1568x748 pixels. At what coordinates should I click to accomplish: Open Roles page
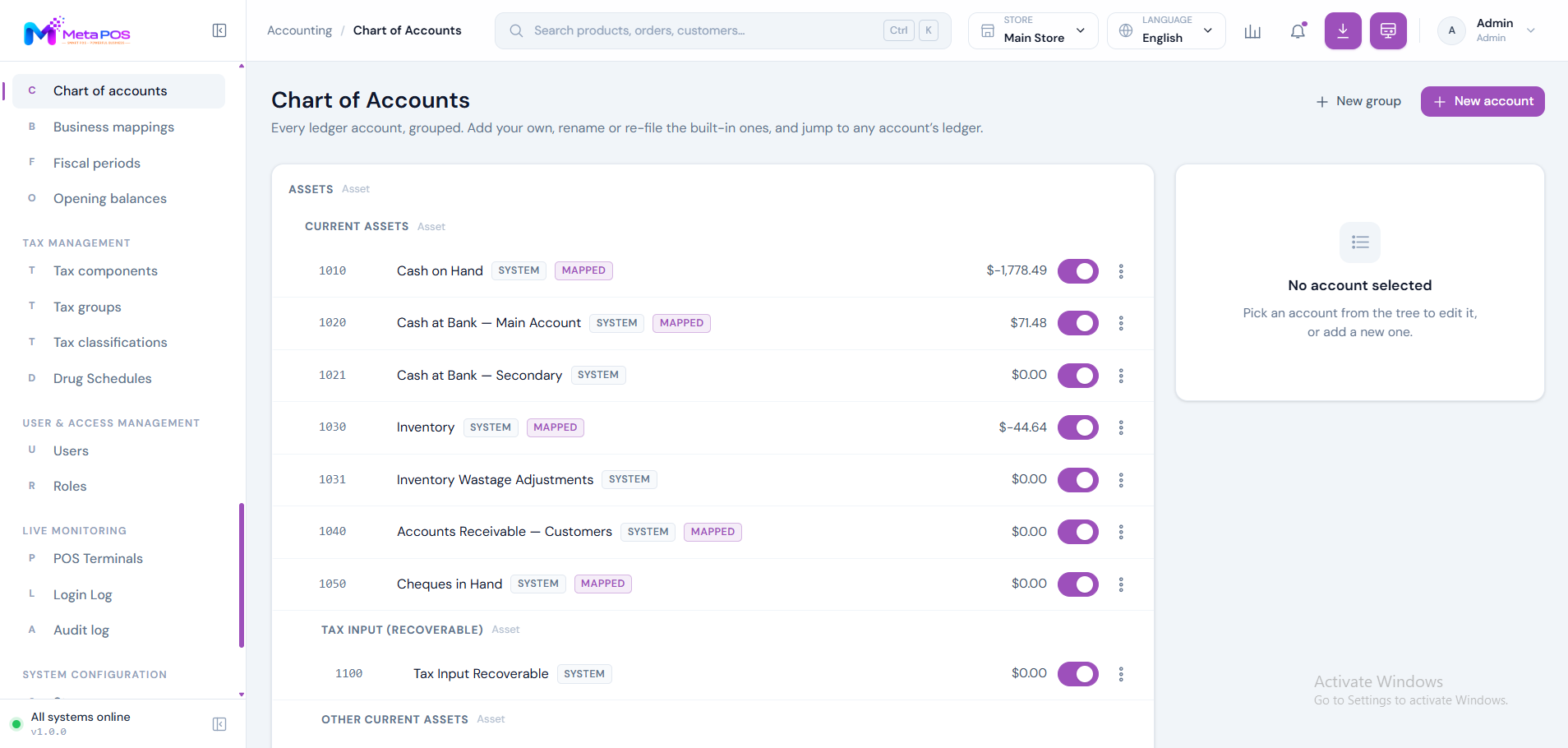click(118, 487)
